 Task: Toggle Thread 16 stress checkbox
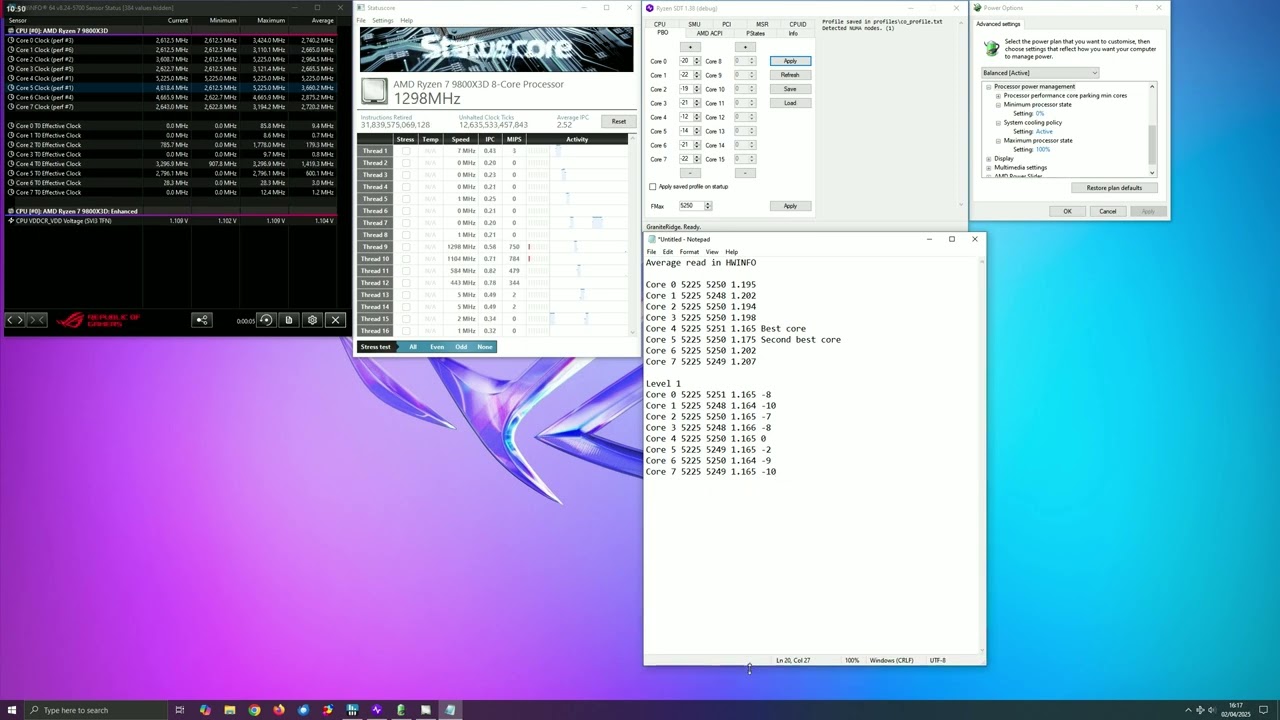tap(405, 331)
